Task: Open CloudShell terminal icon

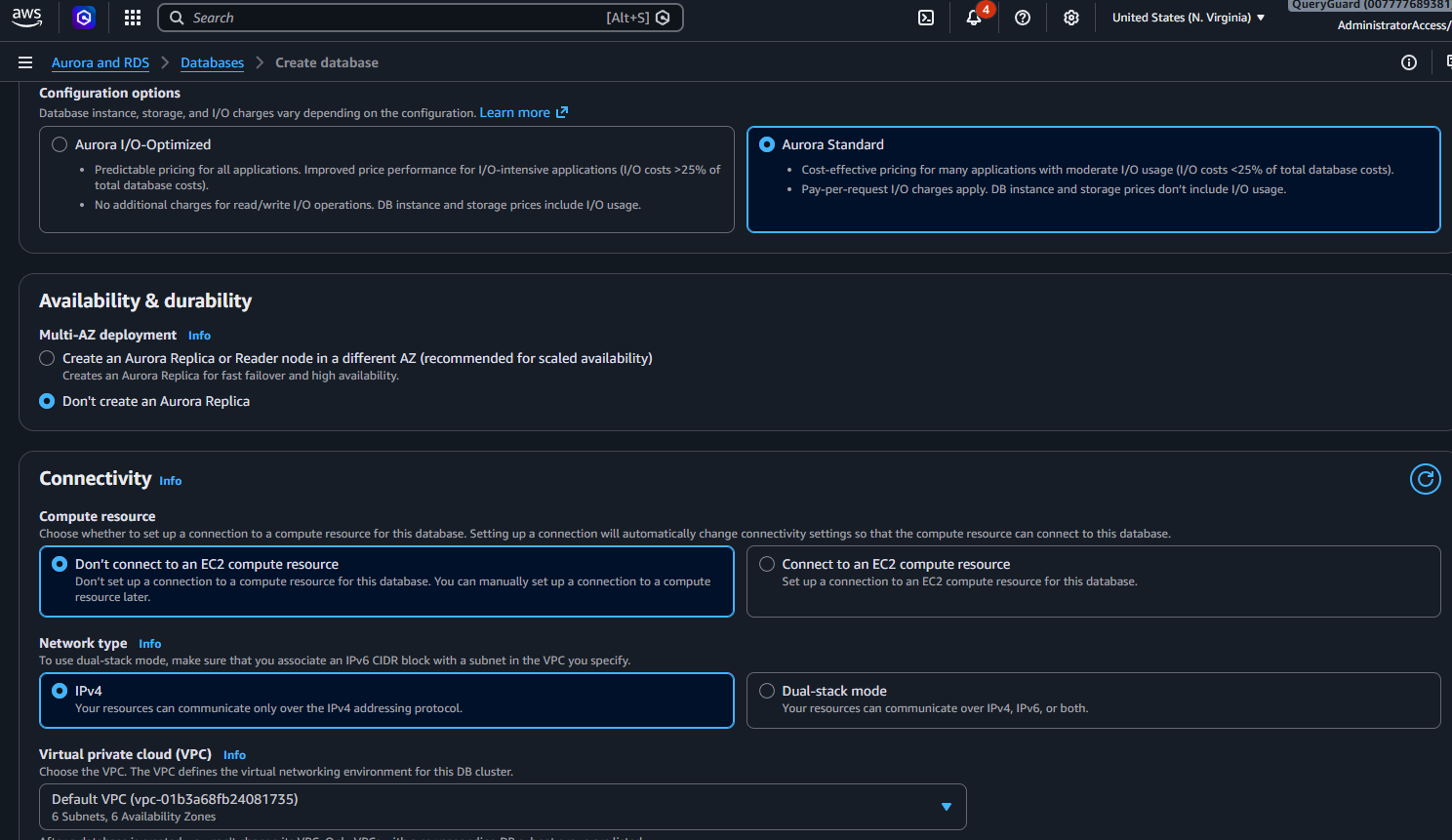Action: pos(926,18)
